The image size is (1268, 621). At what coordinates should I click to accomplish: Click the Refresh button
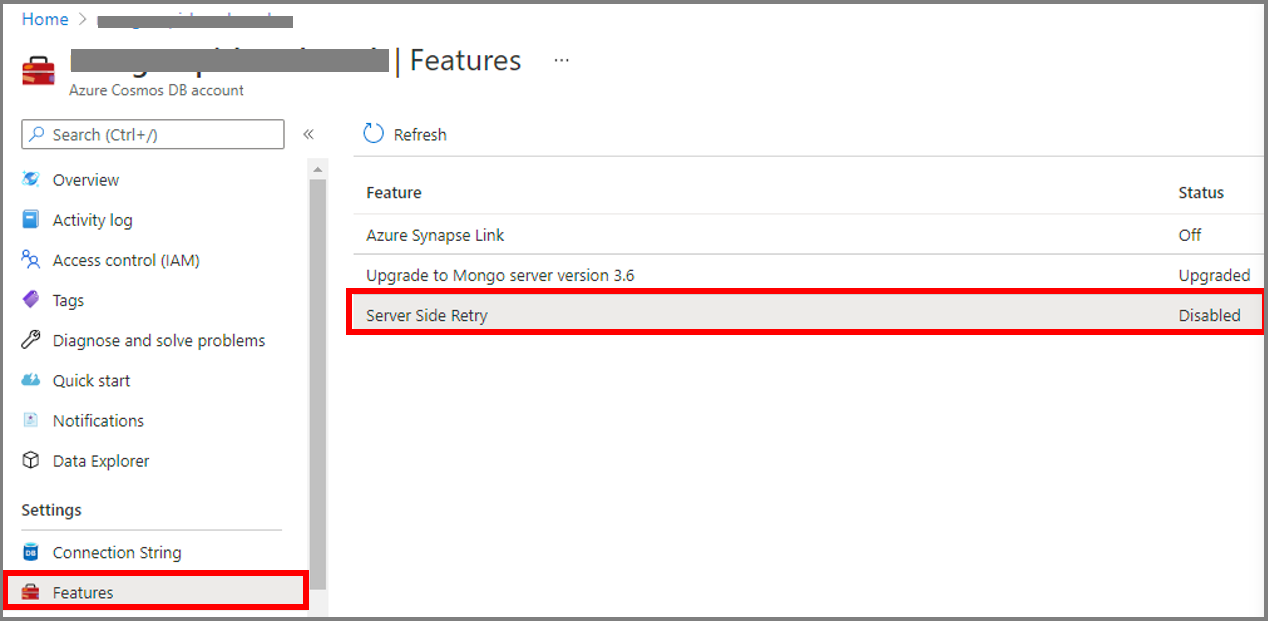(x=405, y=134)
